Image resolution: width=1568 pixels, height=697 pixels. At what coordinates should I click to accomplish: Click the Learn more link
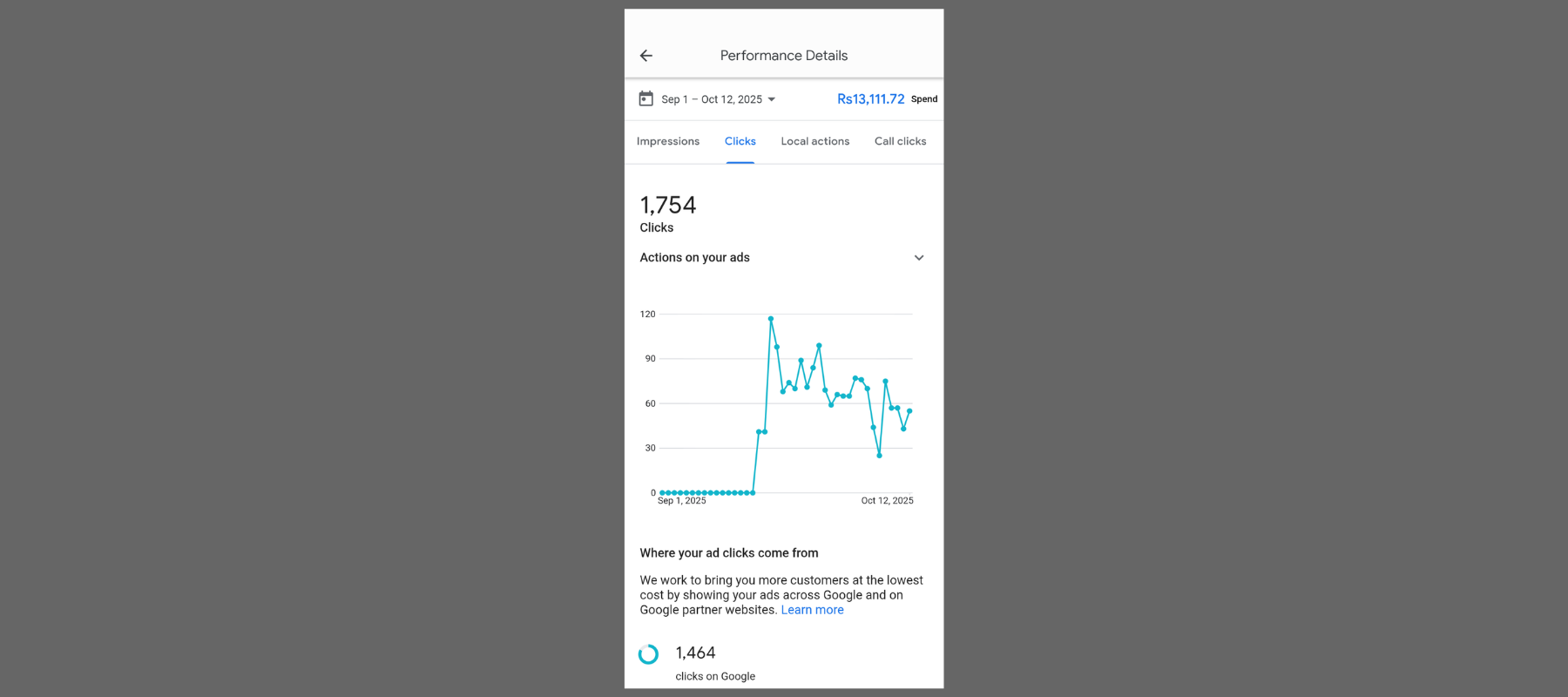click(812, 610)
